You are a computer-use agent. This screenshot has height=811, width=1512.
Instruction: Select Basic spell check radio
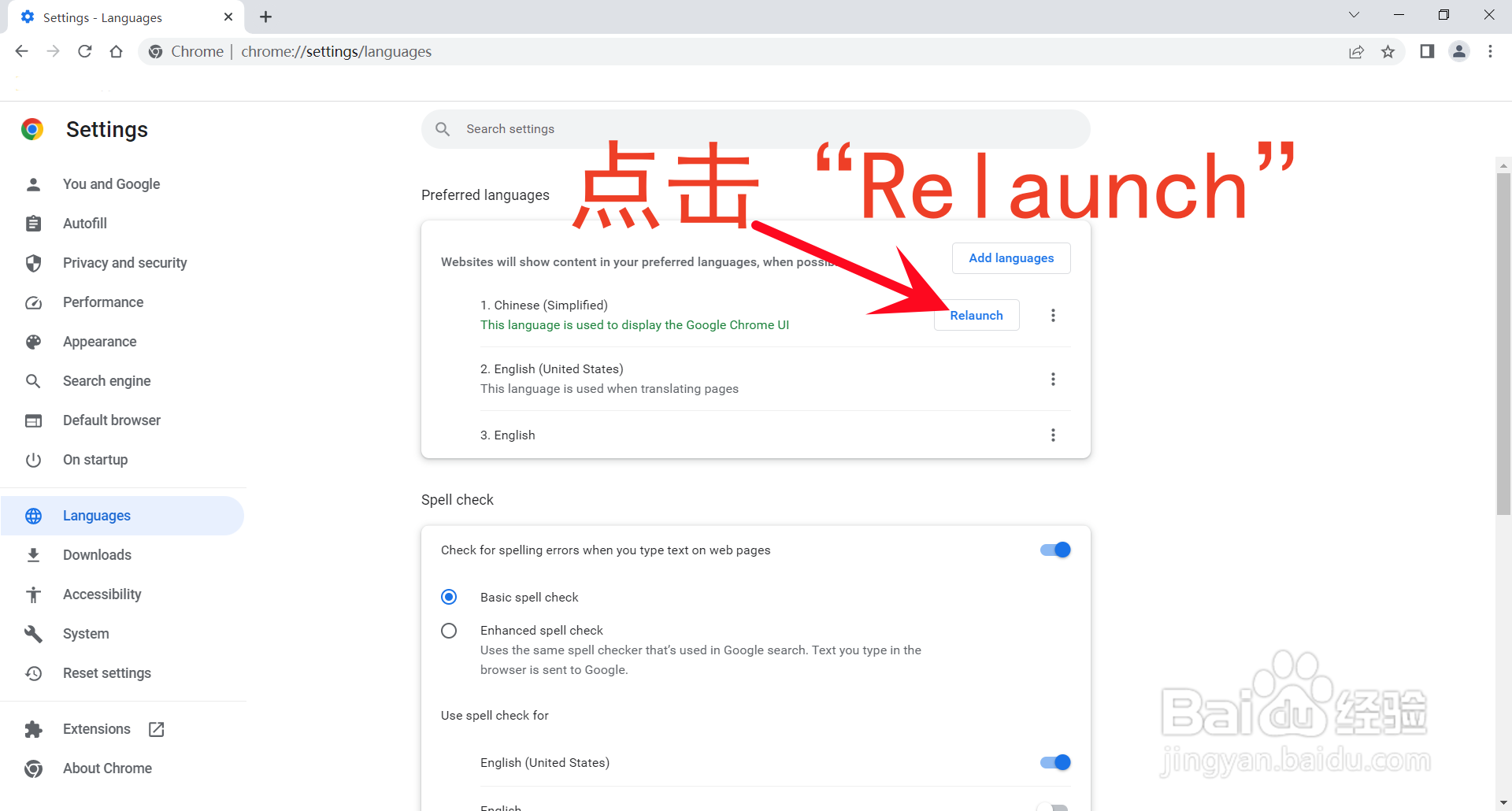[x=449, y=597]
